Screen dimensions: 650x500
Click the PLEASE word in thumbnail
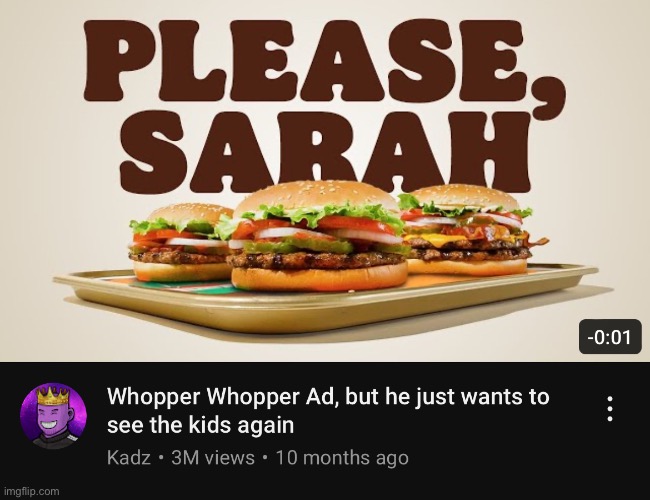point(305,61)
